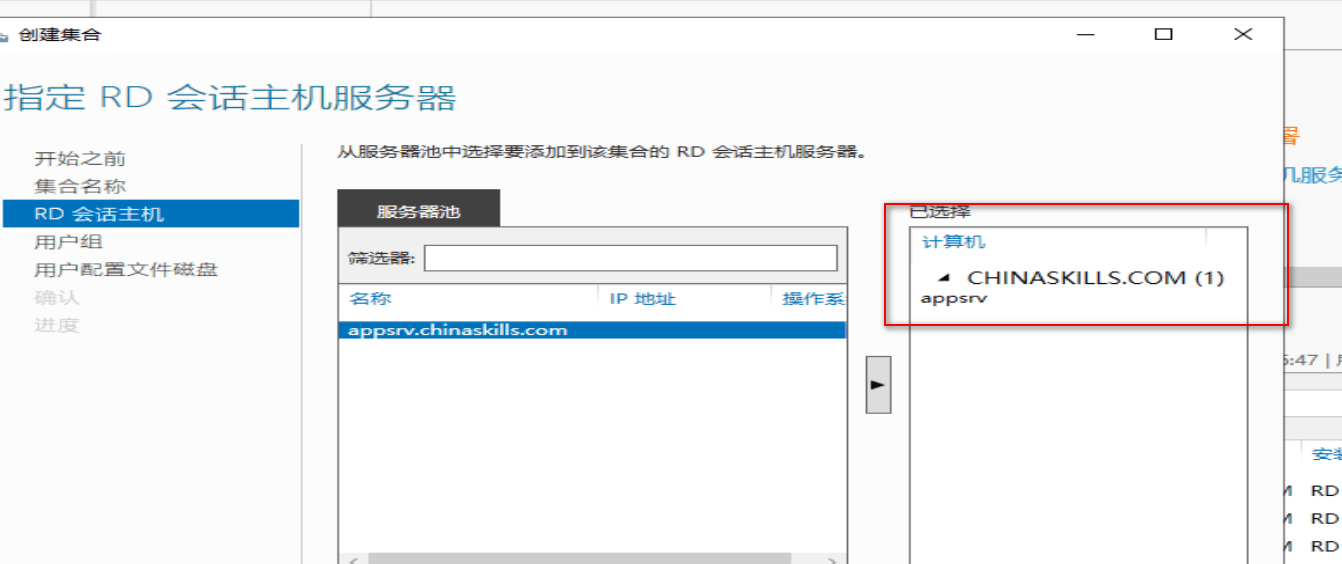Jump to the 用户组 wizard step
The image size is (1342, 564).
(x=68, y=242)
